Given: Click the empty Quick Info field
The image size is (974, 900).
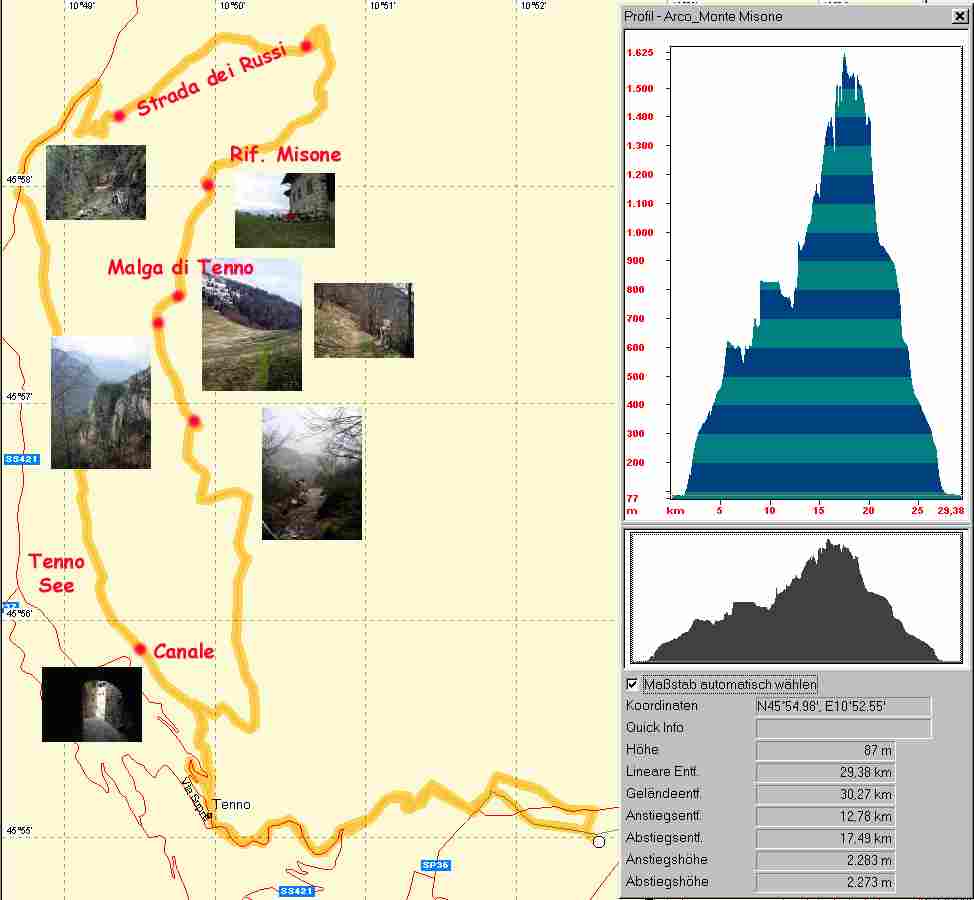Looking at the screenshot, I should 842,728.
